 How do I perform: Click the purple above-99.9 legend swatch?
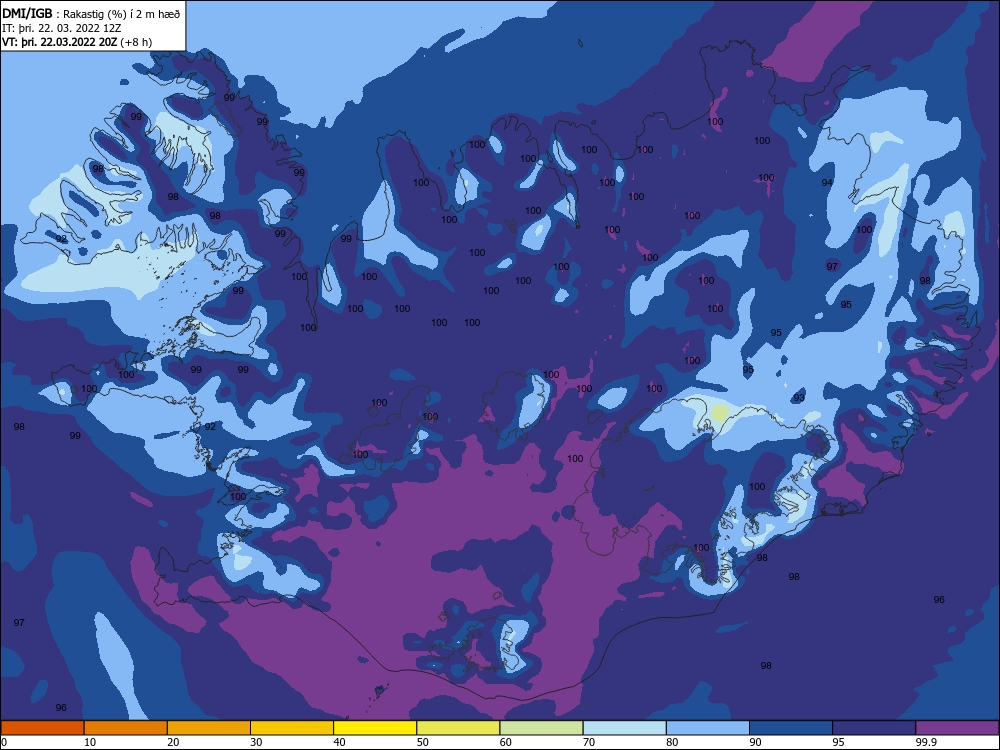[957, 728]
